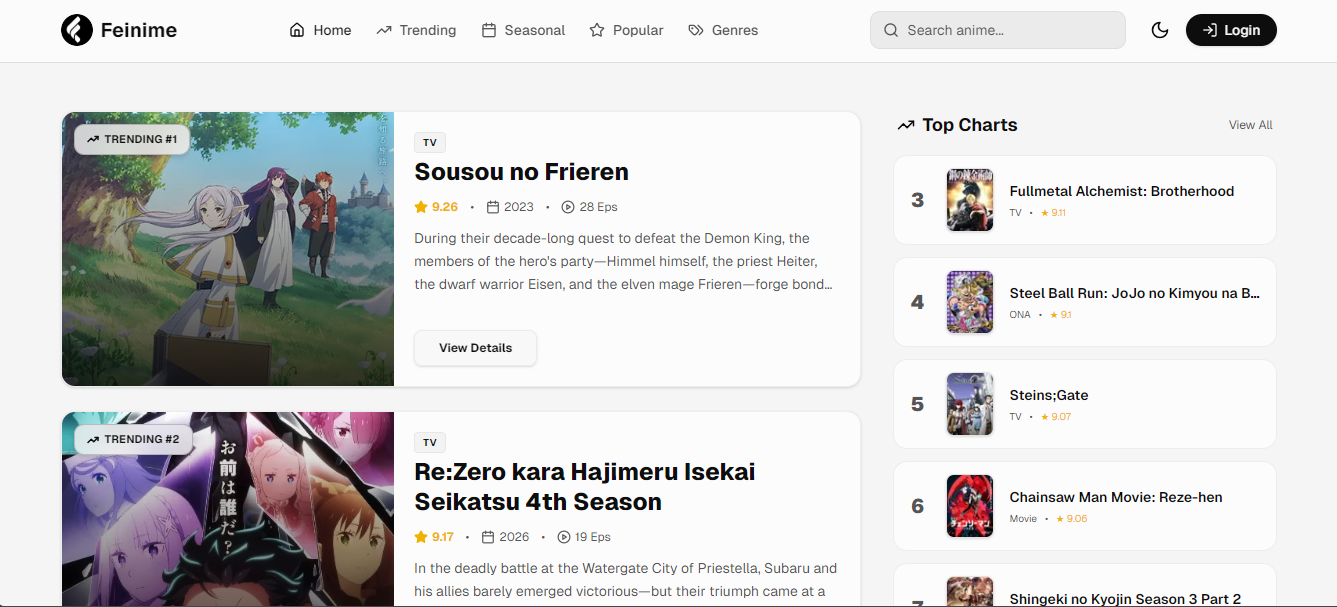Click the Steins;Gate title
Image resolution: width=1337 pixels, height=607 pixels.
pos(1049,395)
